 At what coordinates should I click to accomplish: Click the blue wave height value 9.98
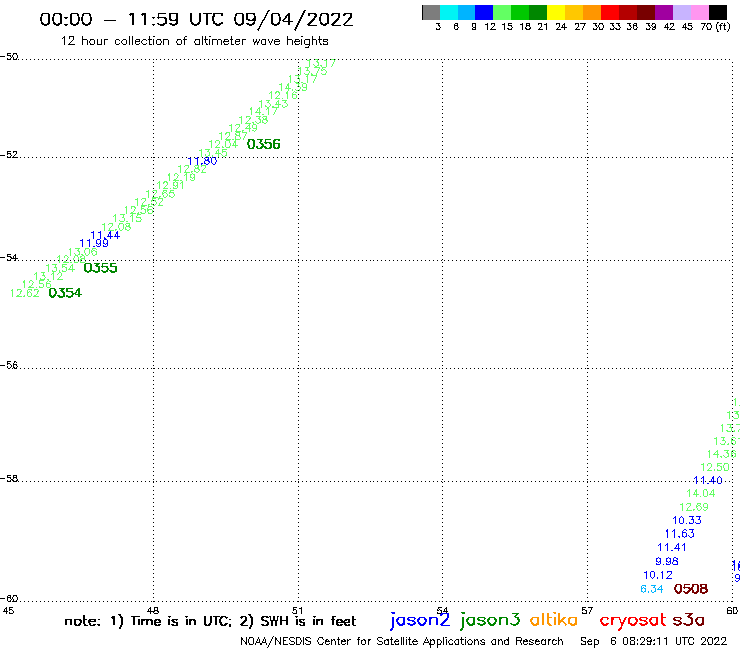[667, 562]
